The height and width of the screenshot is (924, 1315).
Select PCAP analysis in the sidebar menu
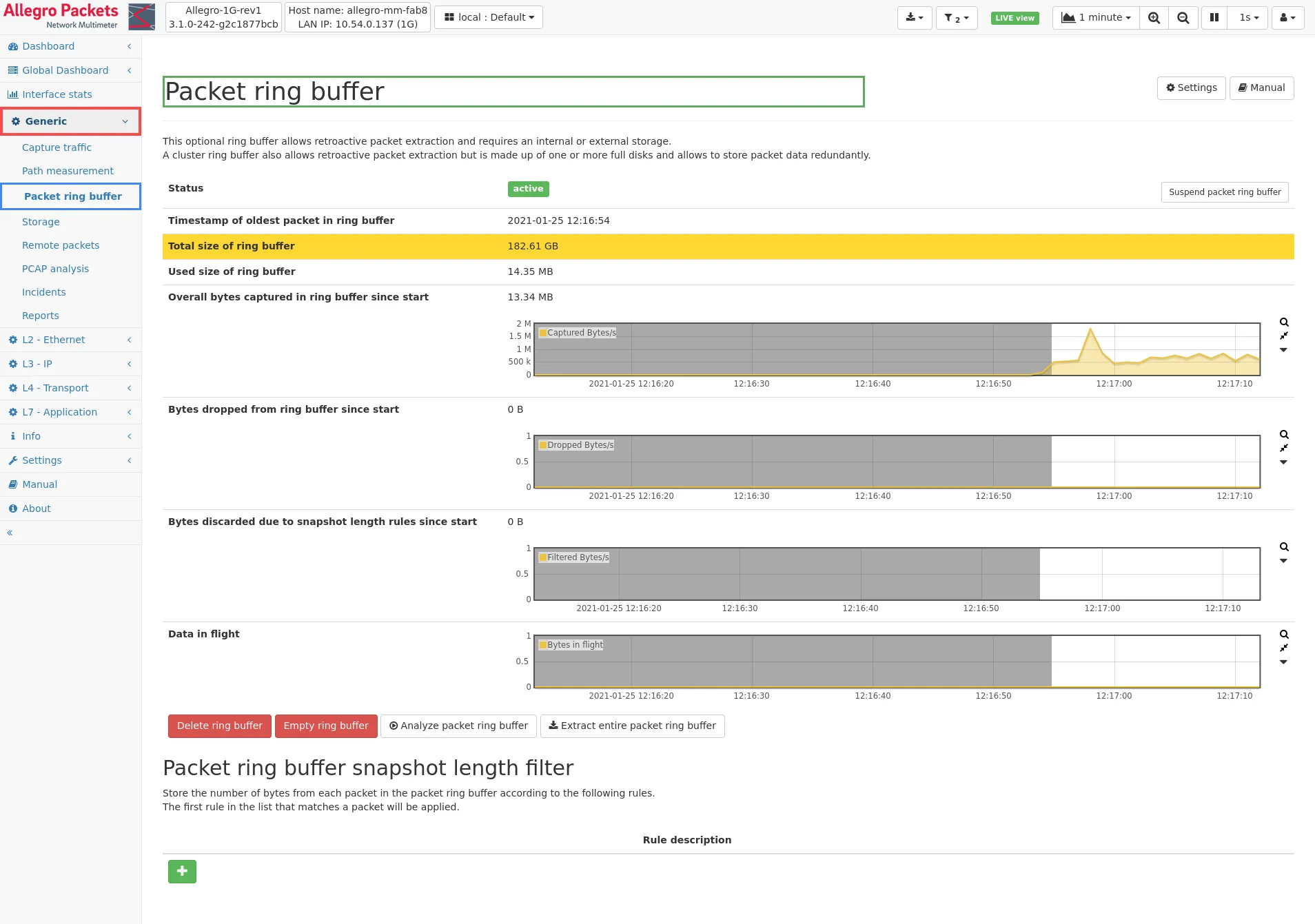click(x=55, y=269)
